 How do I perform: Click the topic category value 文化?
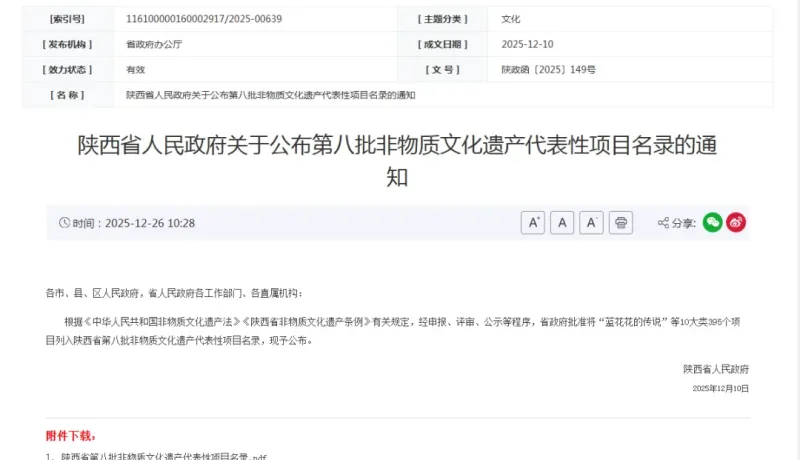[511, 19]
